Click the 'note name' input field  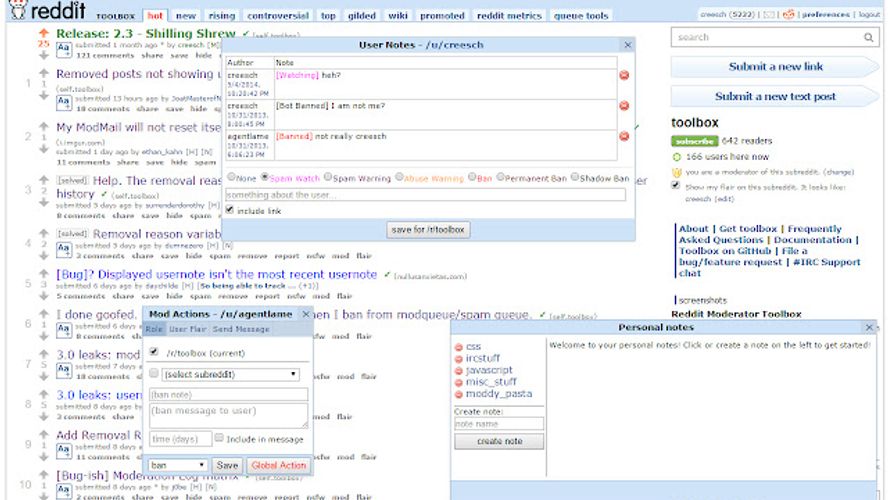point(499,424)
